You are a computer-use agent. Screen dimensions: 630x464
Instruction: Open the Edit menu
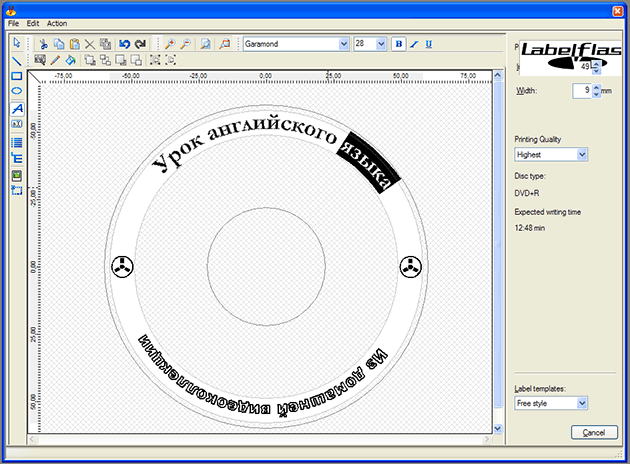click(x=33, y=22)
